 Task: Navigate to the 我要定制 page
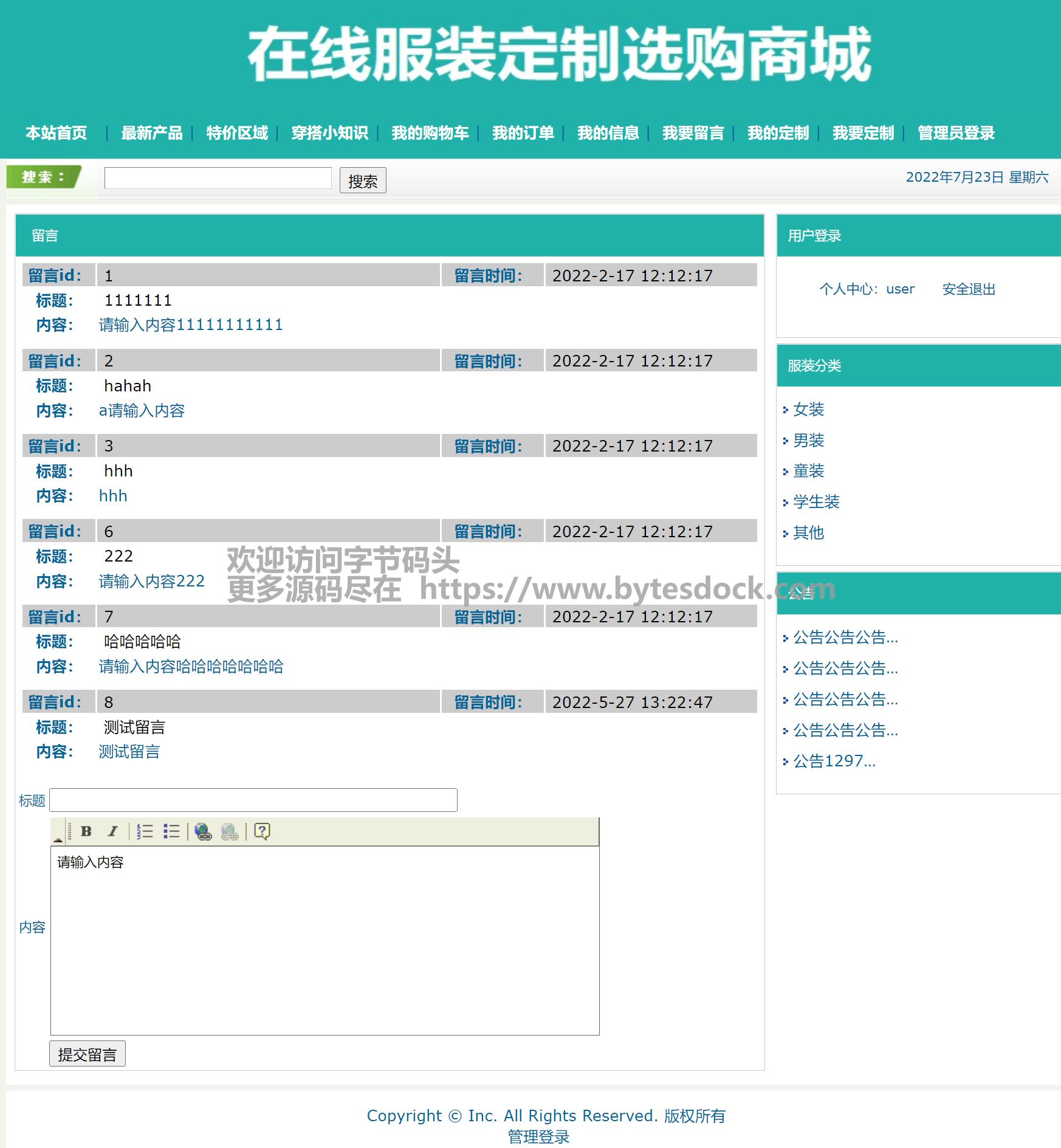click(863, 133)
